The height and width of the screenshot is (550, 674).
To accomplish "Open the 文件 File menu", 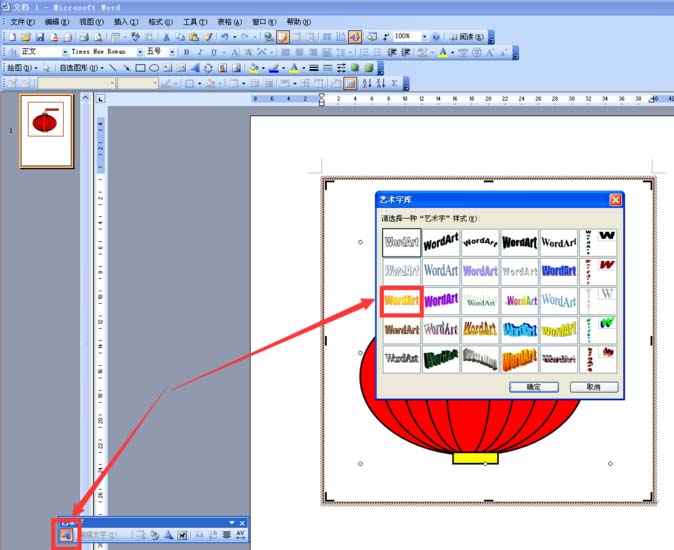I will click(x=22, y=22).
